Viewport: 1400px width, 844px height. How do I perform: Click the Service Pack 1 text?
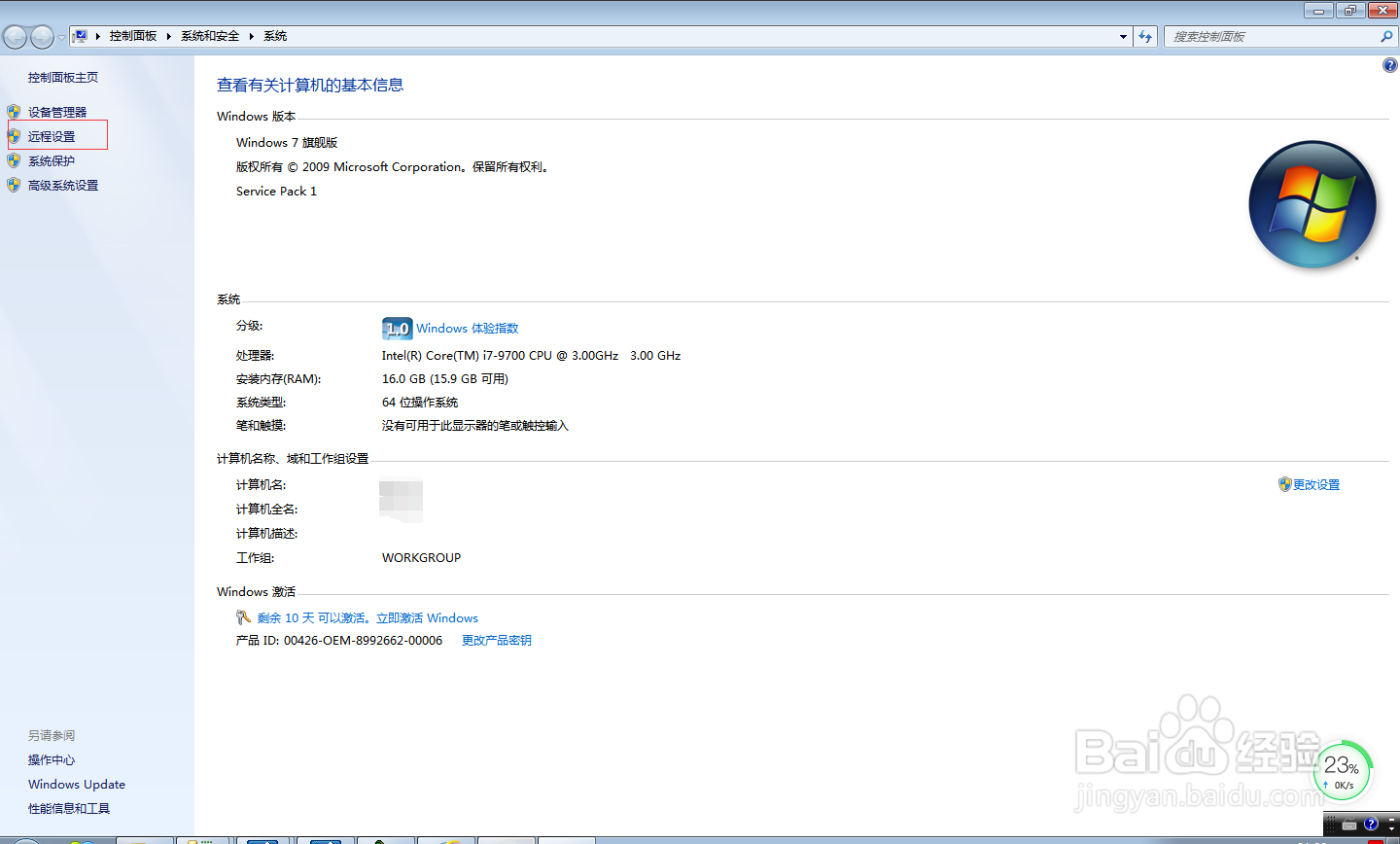point(276,192)
